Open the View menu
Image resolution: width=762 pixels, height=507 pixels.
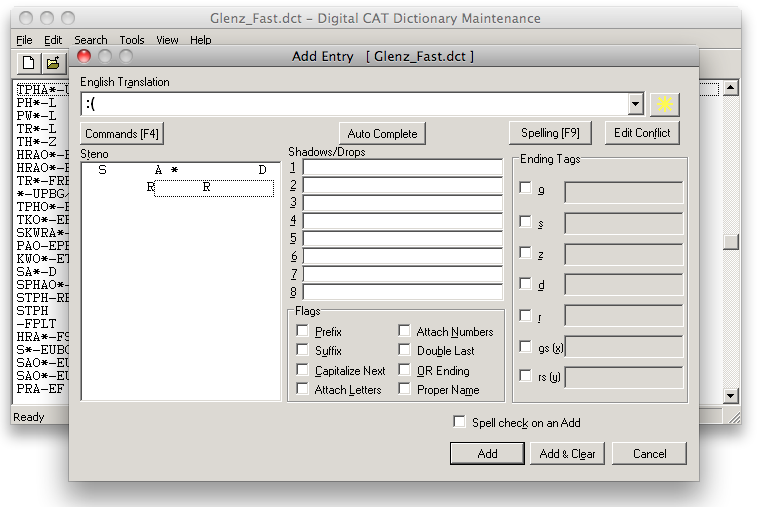(x=167, y=40)
